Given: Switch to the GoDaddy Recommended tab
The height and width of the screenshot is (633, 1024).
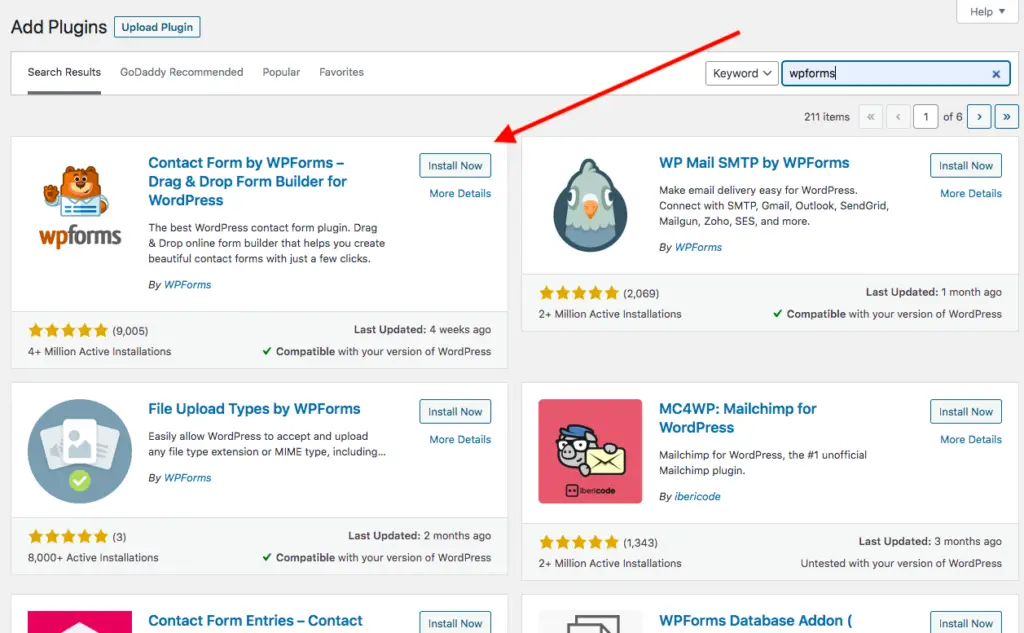Looking at the screenshot, I should (182, 72).
